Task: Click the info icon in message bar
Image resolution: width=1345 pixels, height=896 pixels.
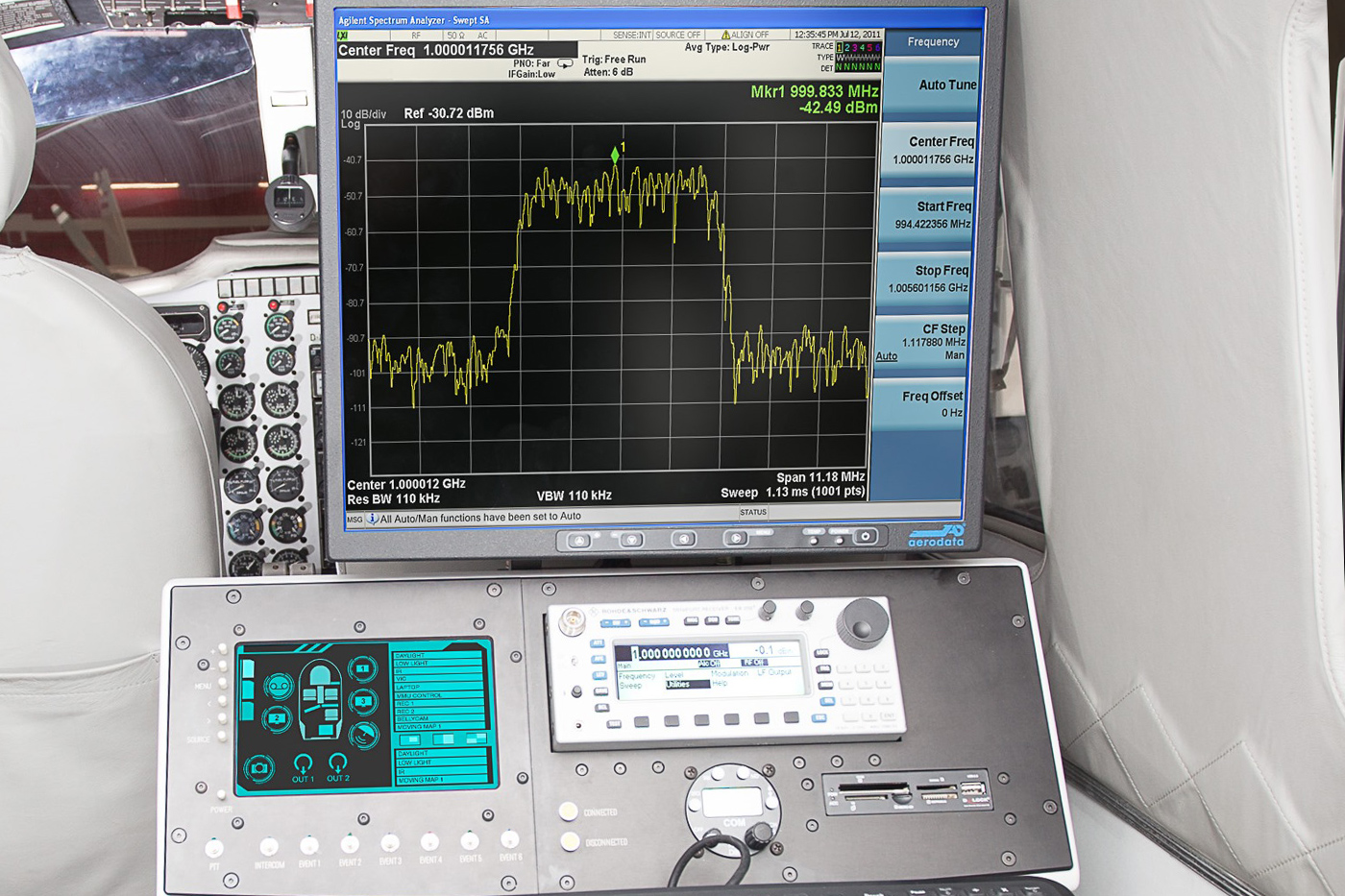Action: [373, 518]
